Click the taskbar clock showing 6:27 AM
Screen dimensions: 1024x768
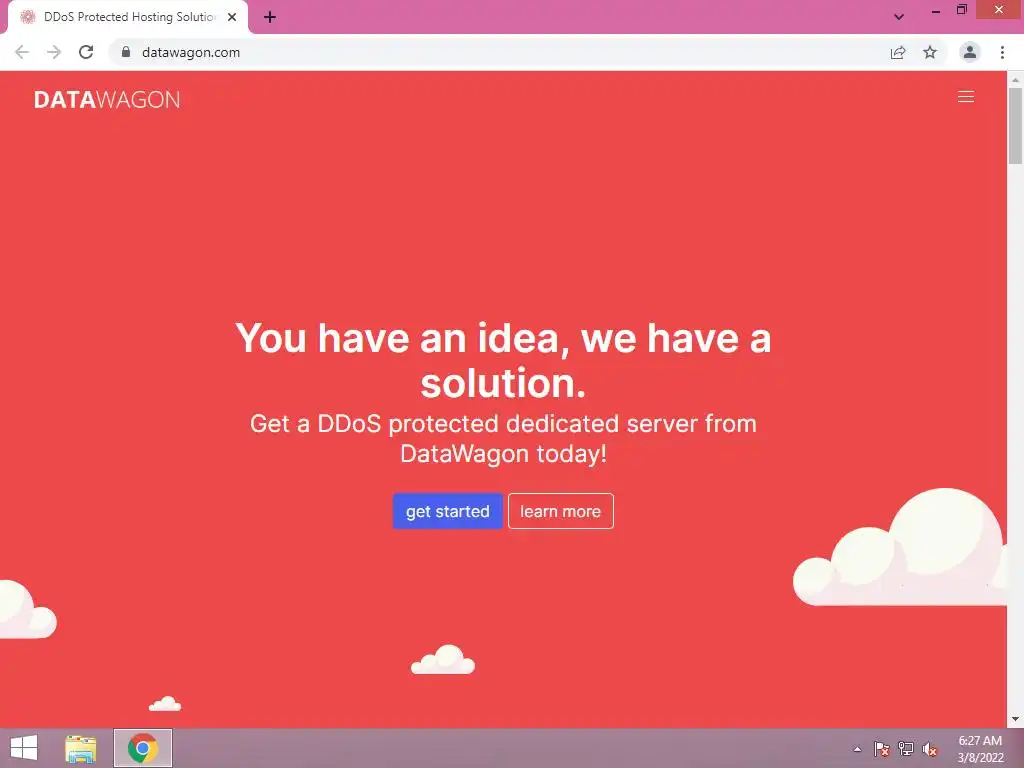click(980, 749)
